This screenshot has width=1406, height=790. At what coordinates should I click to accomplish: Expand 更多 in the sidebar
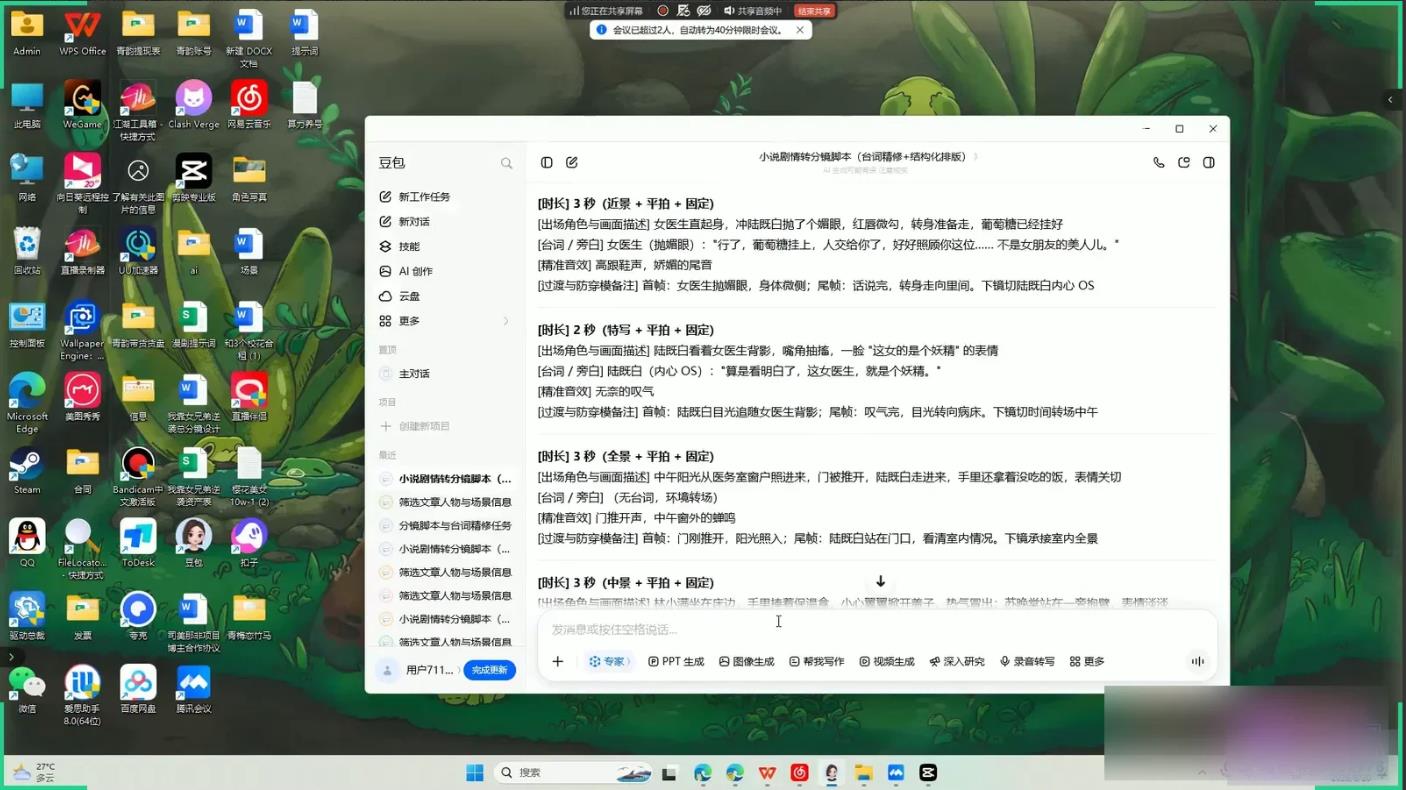tap(445, 321)
